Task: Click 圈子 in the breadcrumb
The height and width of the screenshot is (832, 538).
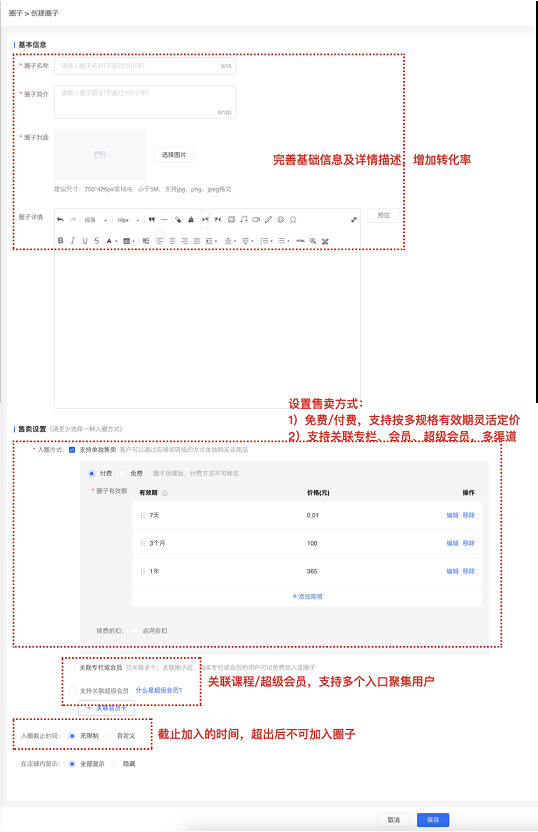Action: click(x=15, y=13)
